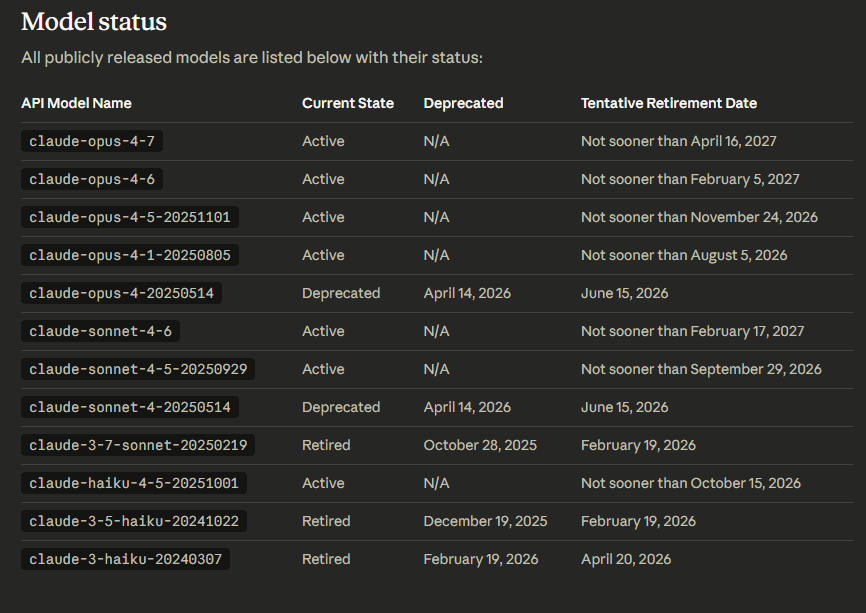Viewport: 866px width, 613px height.
Task: Select the claude-opus-4-20250514 model name
Action: pyautogui.click(x=122, y=293)
